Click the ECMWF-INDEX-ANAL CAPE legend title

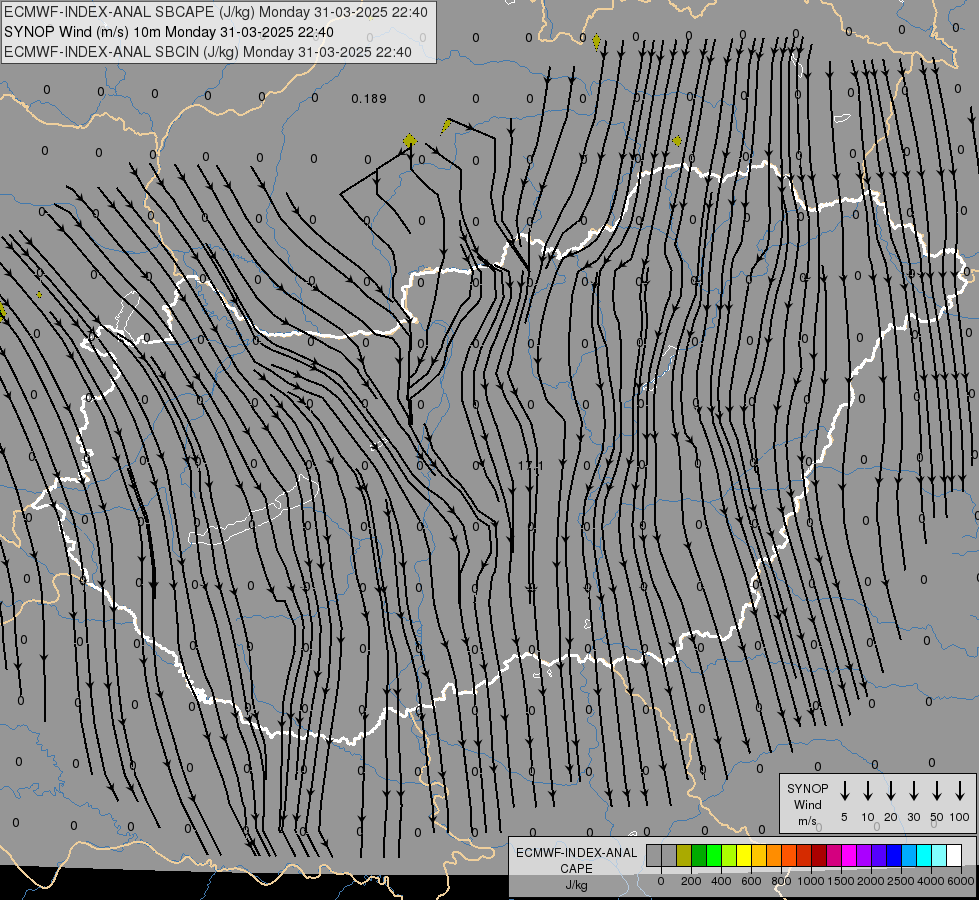pyautogui.click(x=576, y=860)
